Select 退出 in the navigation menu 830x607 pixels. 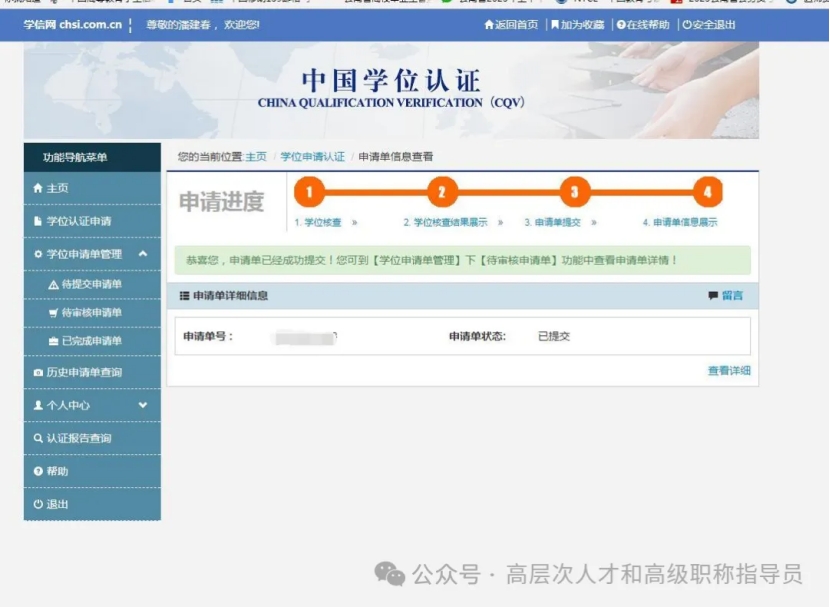click(92, 504)
